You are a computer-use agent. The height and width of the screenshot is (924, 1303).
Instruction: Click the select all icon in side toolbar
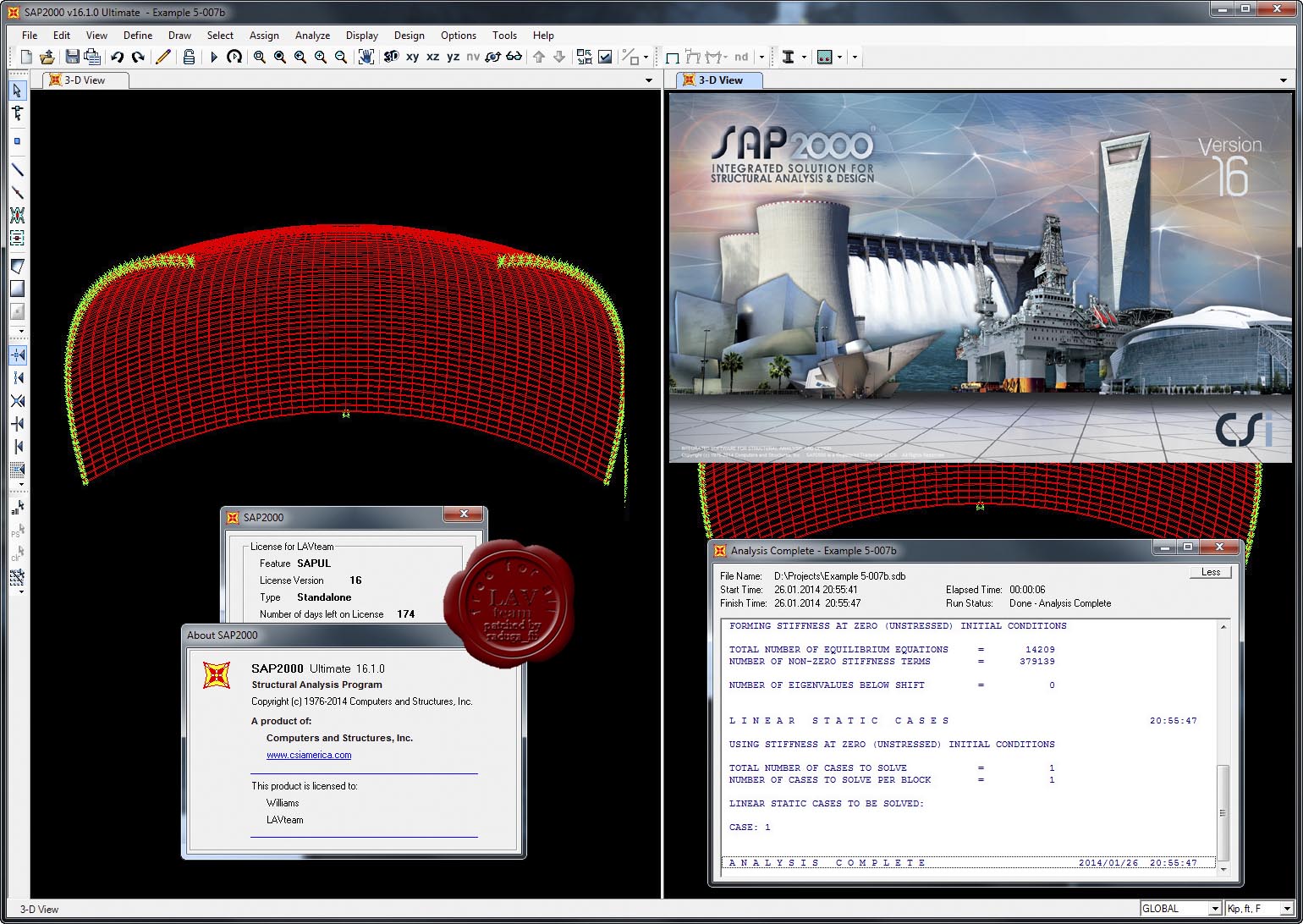point(17,508)
